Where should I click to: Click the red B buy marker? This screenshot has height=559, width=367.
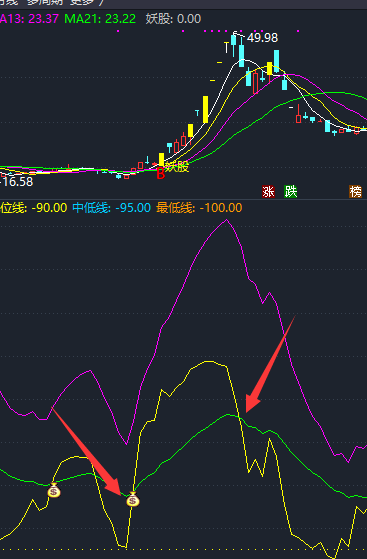(160, 174)
